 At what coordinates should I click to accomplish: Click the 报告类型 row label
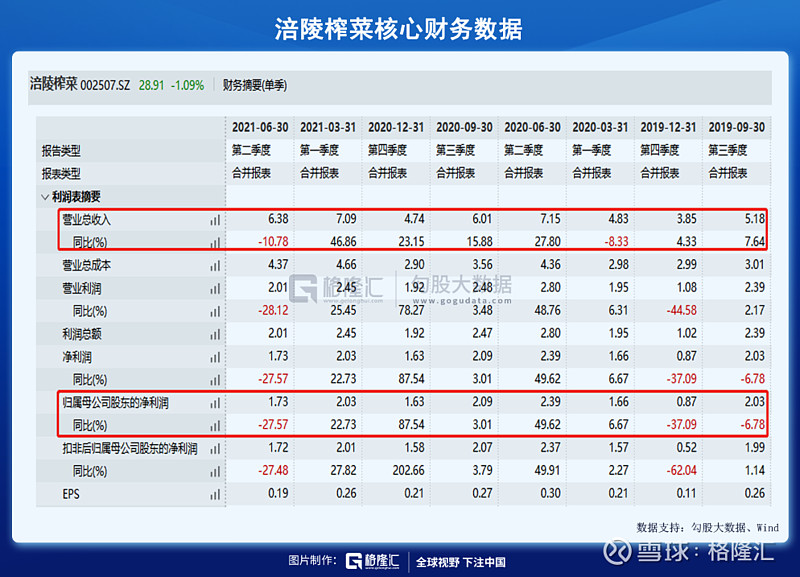tap(61, 151)
